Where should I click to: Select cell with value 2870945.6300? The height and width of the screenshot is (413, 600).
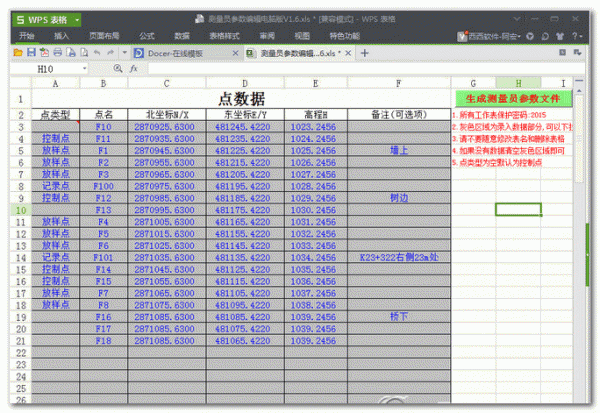pyautogui.click(x=167, y=150)
